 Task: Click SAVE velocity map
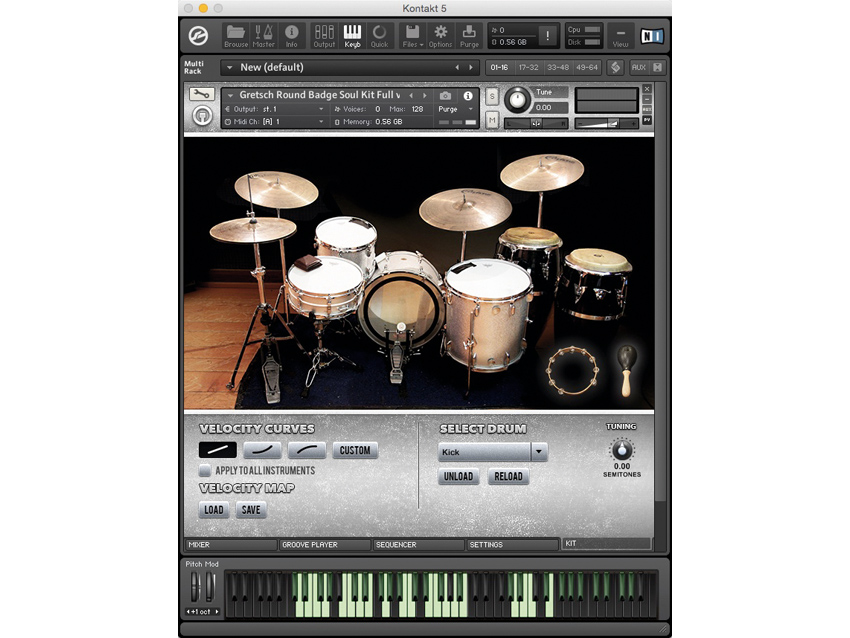tap(251, 510)
